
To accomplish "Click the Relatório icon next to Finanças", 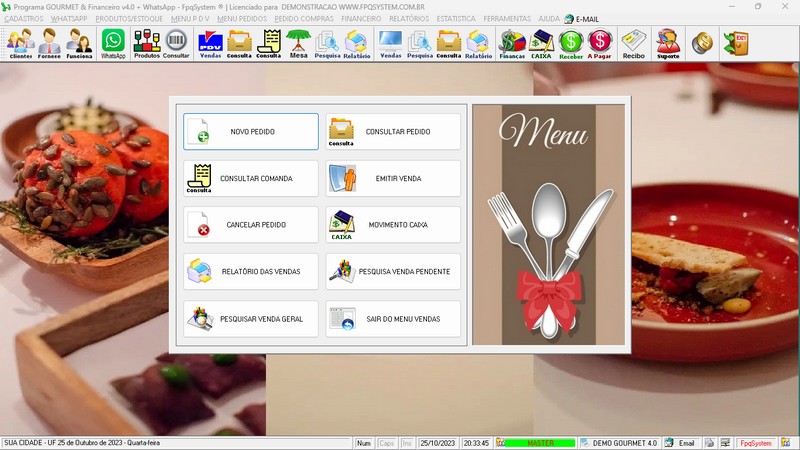I will click(x=478, y=44).
